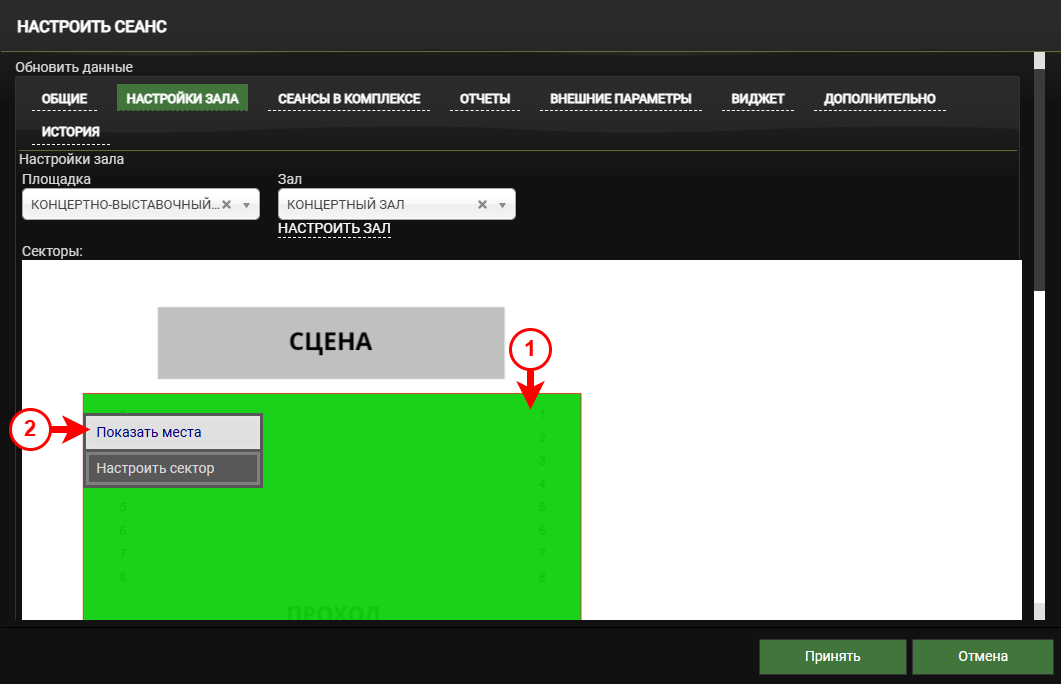Image resolution: width=1061 pixels, height=685 pixels.
Task: Click the СЦЕНА block on hall map
Action: click(x=331, y=342)
